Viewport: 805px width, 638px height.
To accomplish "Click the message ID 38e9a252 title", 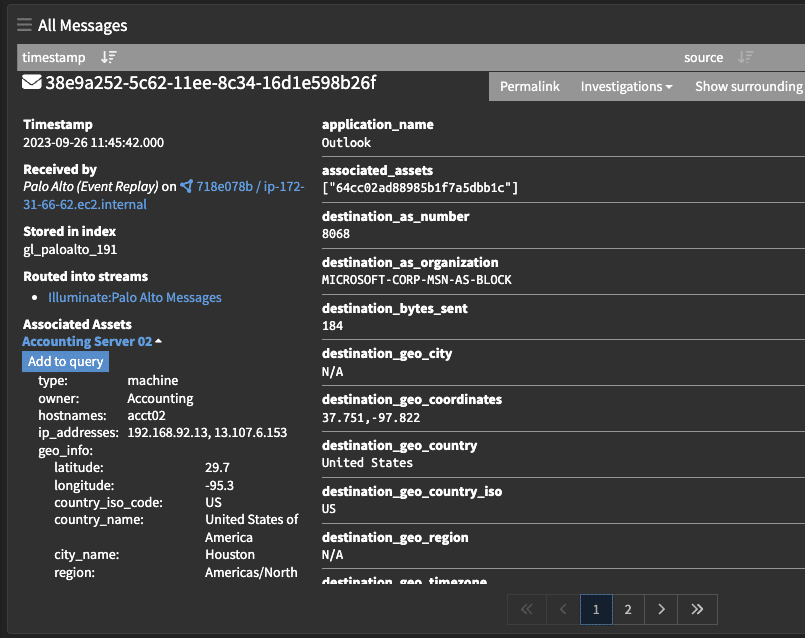I will click(210, 83).
